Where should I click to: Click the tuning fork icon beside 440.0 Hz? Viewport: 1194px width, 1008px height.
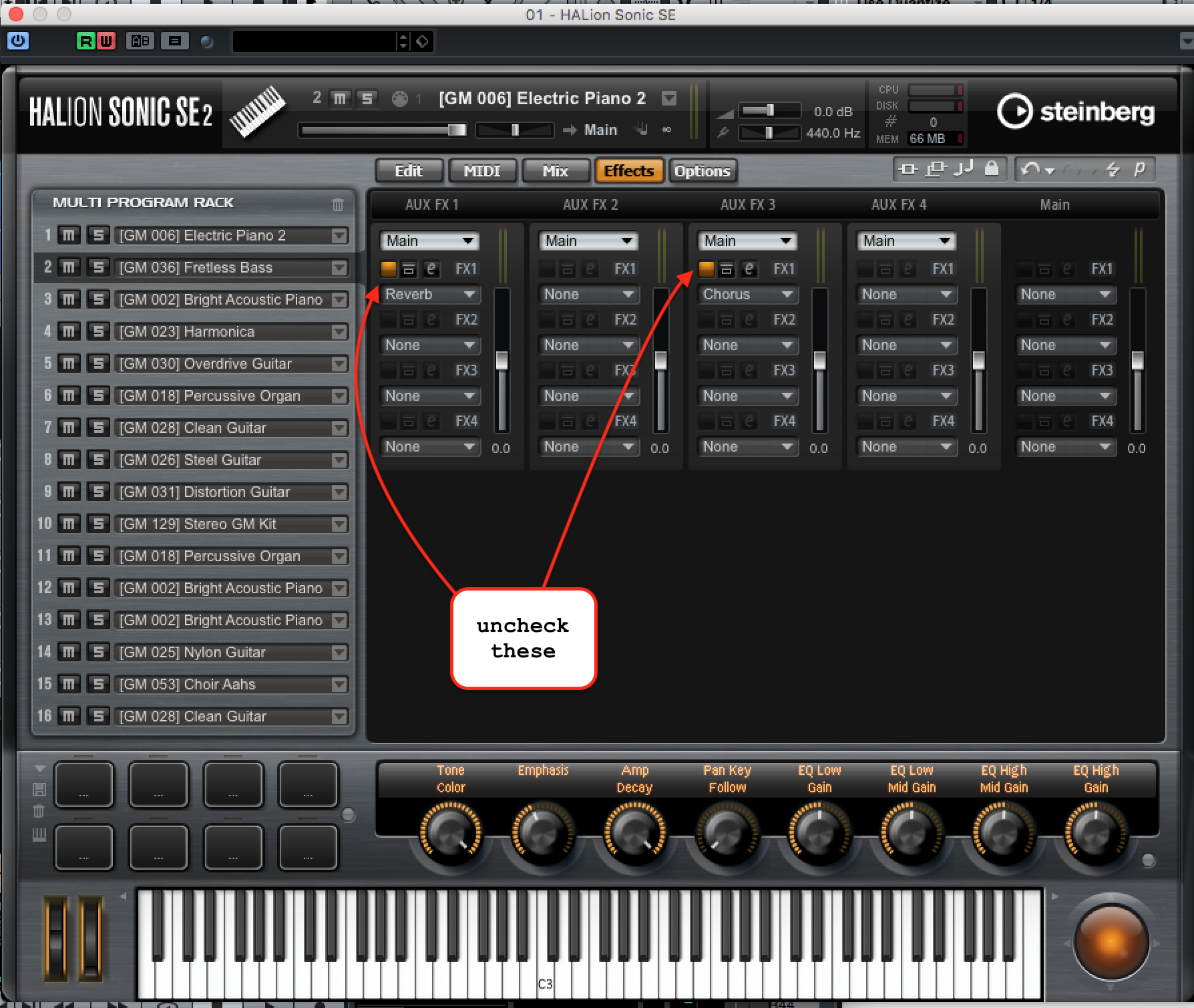[x=723, y=132]
